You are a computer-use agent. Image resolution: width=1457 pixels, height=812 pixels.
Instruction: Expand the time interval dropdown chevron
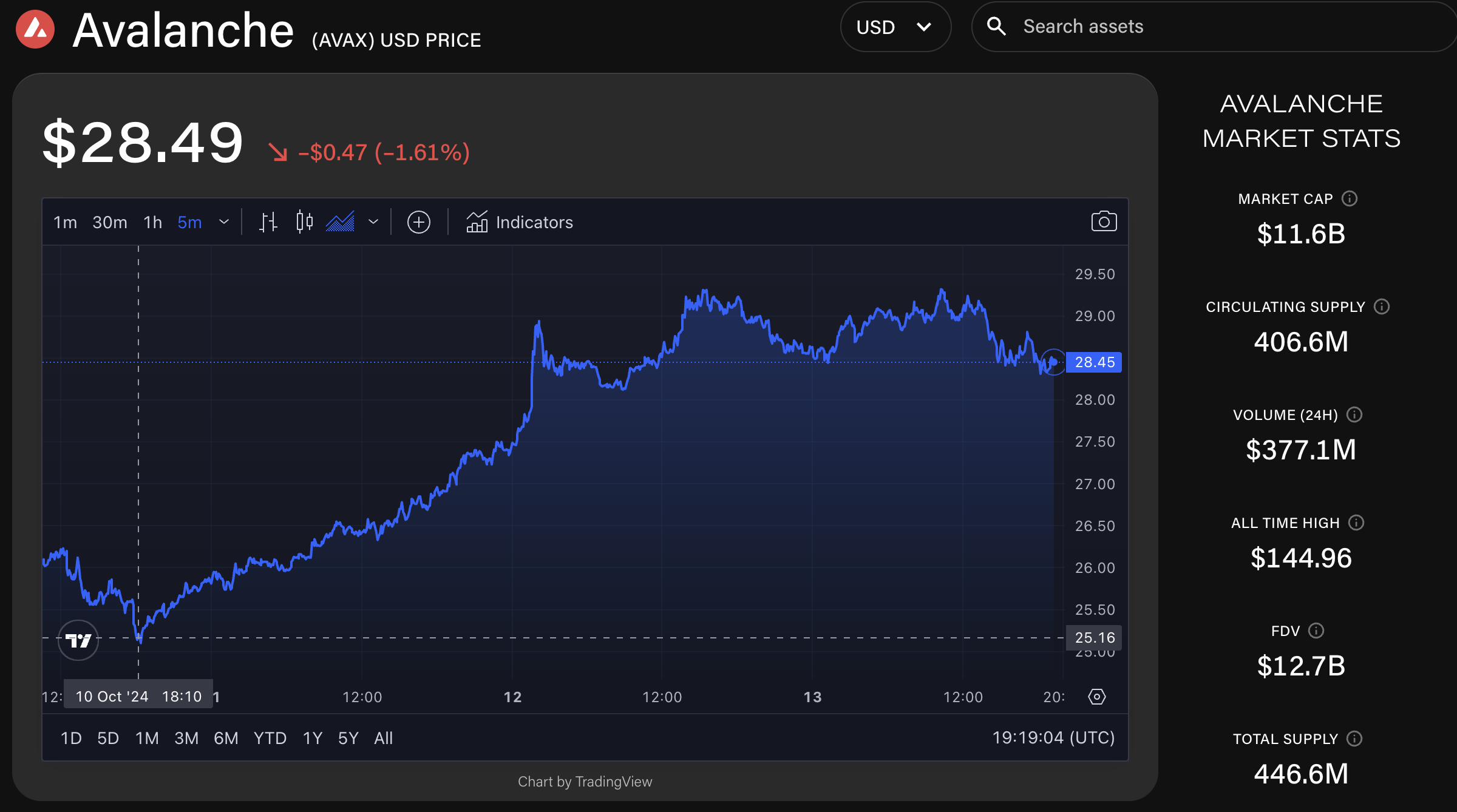coord(224,222)
